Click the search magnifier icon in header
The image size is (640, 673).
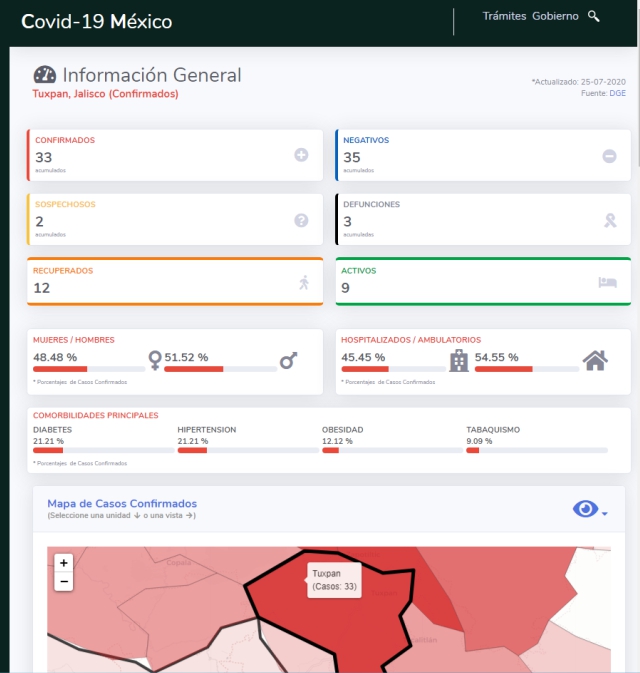594,16
